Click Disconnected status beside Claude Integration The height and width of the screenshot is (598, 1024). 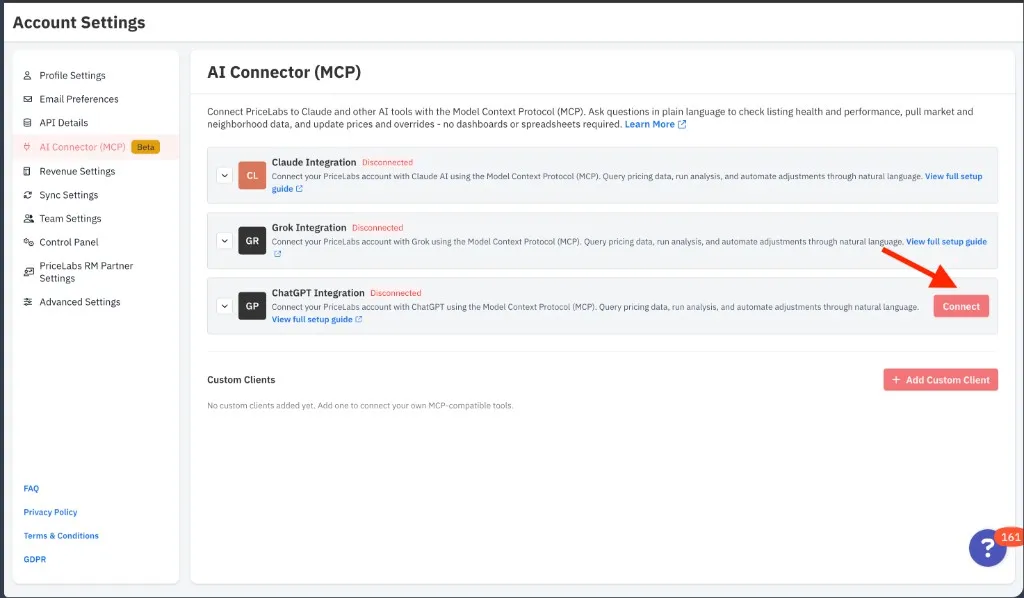tap(388, 163)
